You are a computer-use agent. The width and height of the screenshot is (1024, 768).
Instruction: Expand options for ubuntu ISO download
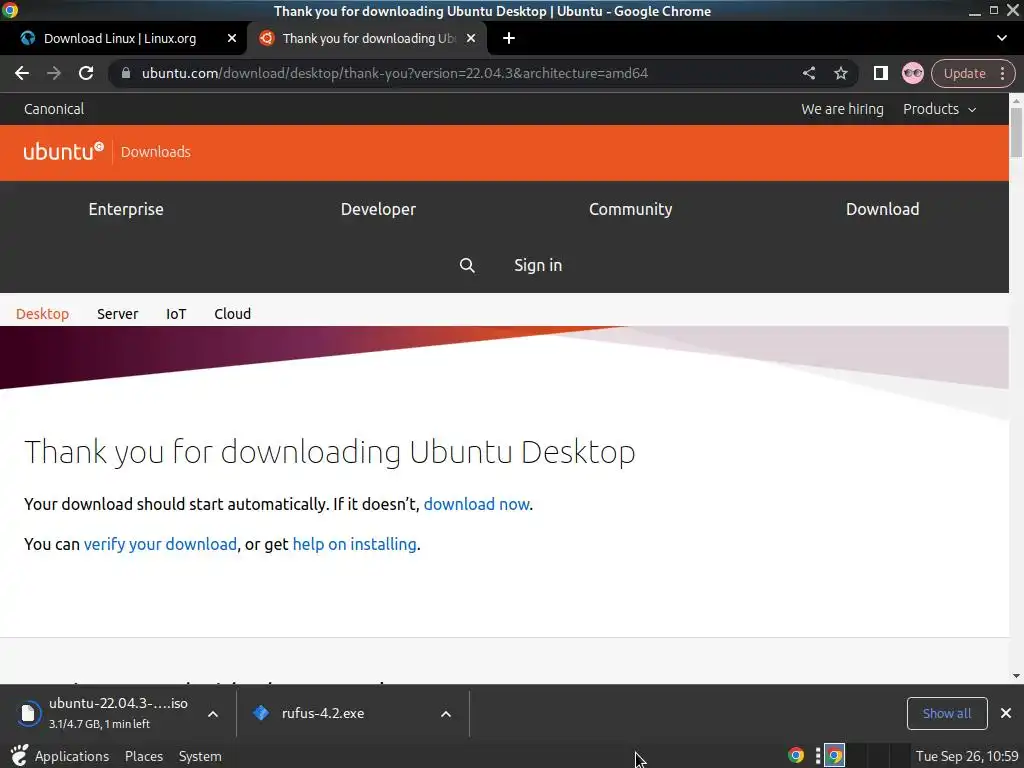[213, 714]
